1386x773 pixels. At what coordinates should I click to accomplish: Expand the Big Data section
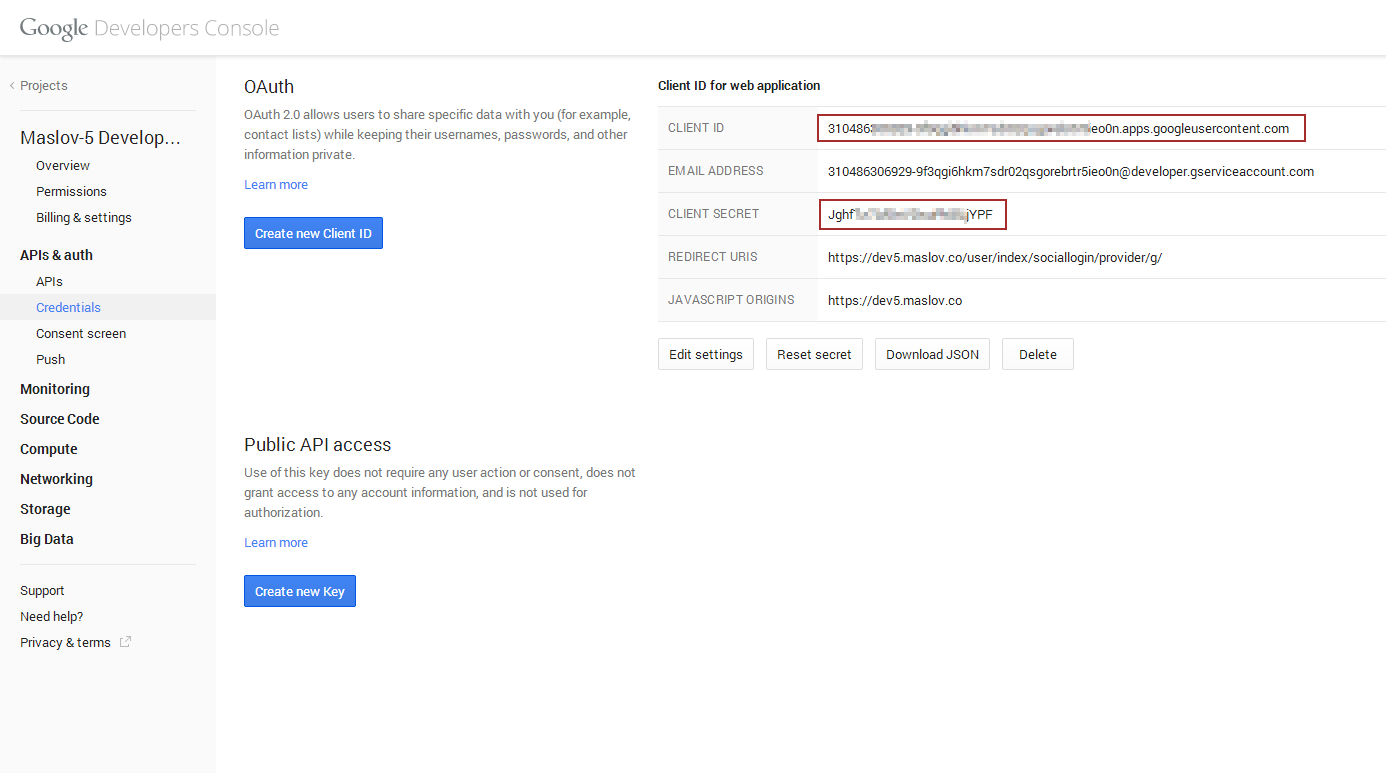click(x=47, y=539)
